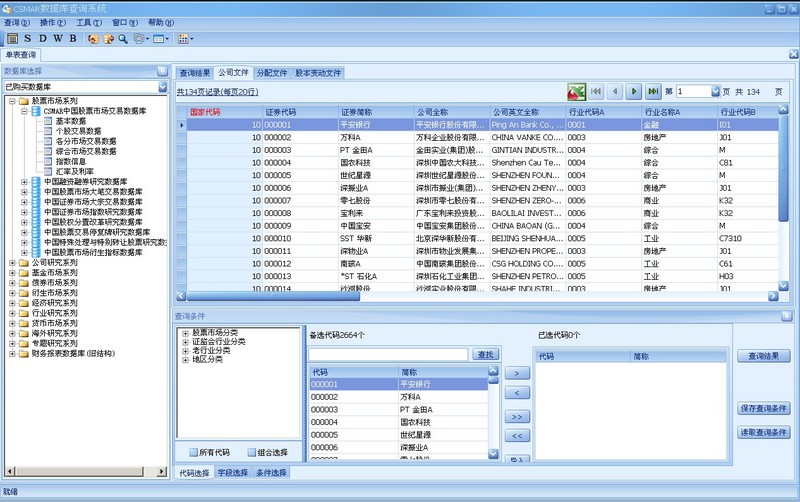Click the magnifier search toolbar icon
800x502 pixels.
pos(123,39)
